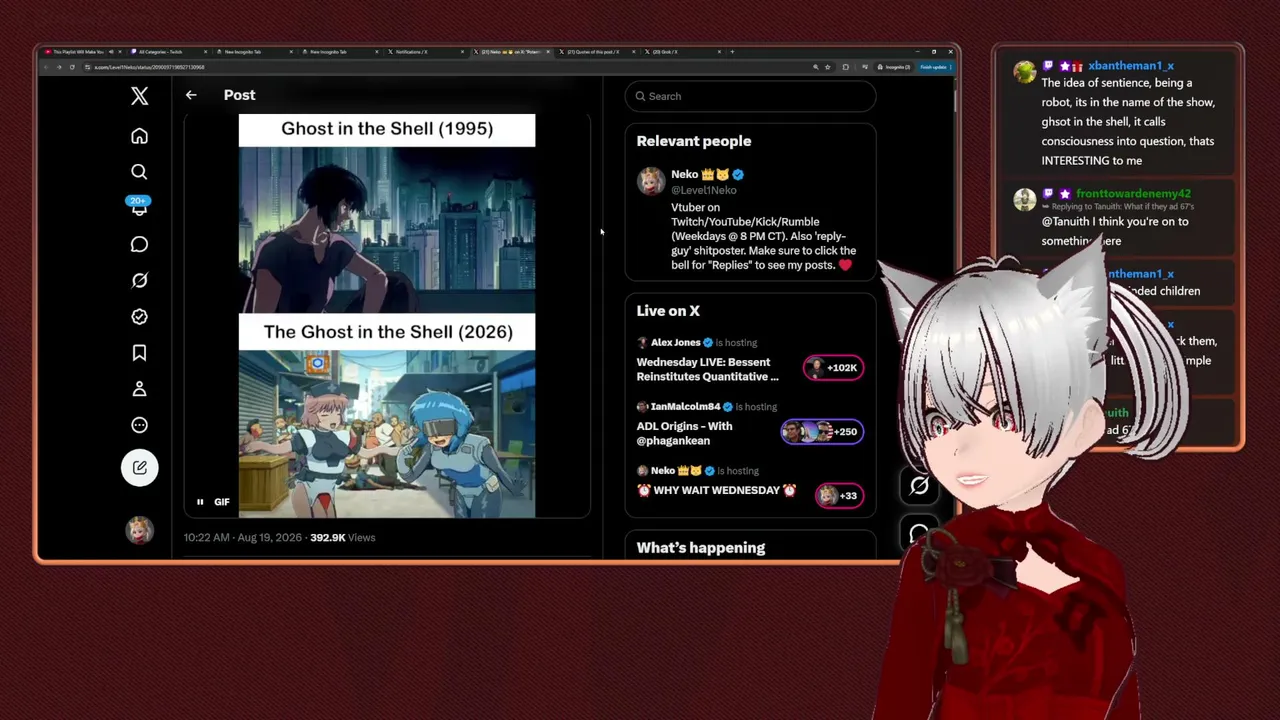Switch to the Quotes of this post tab
This screenshot has width=1280, height=720.
pyautogui.click(x=598, y=52)
